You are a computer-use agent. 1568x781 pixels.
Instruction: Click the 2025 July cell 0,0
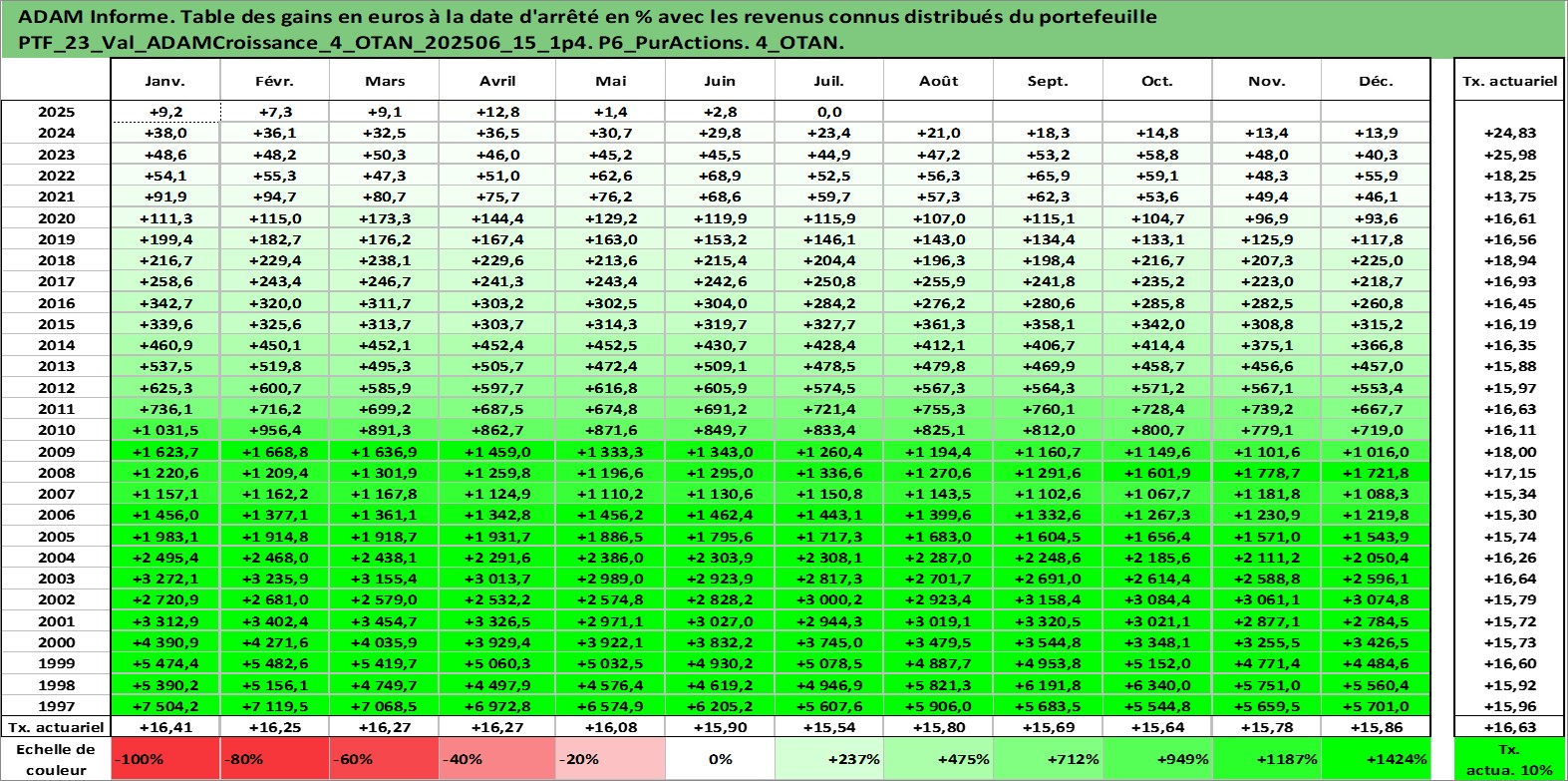(x=829, y=112)
